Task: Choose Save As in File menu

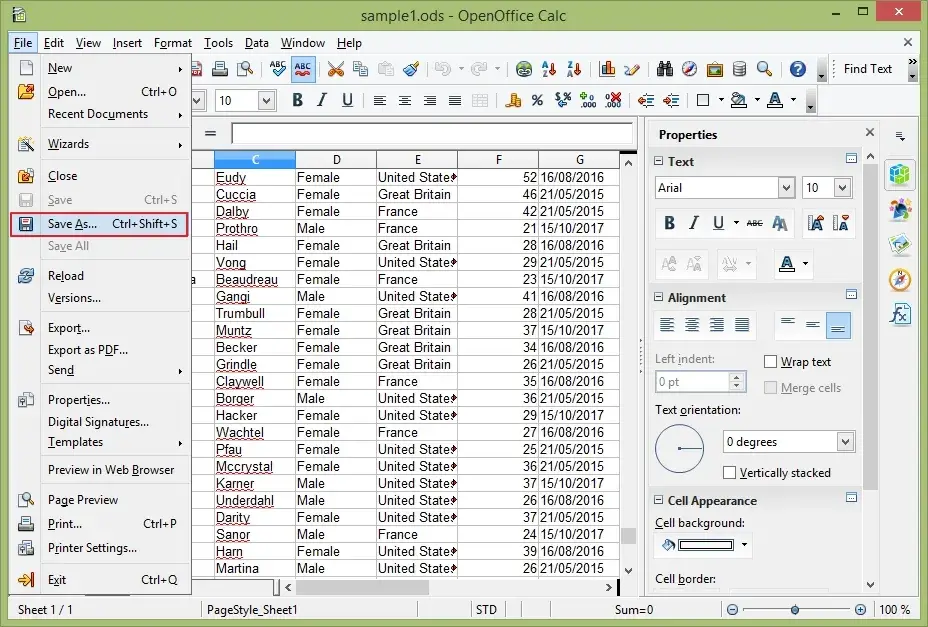Action: coord(99,224)
